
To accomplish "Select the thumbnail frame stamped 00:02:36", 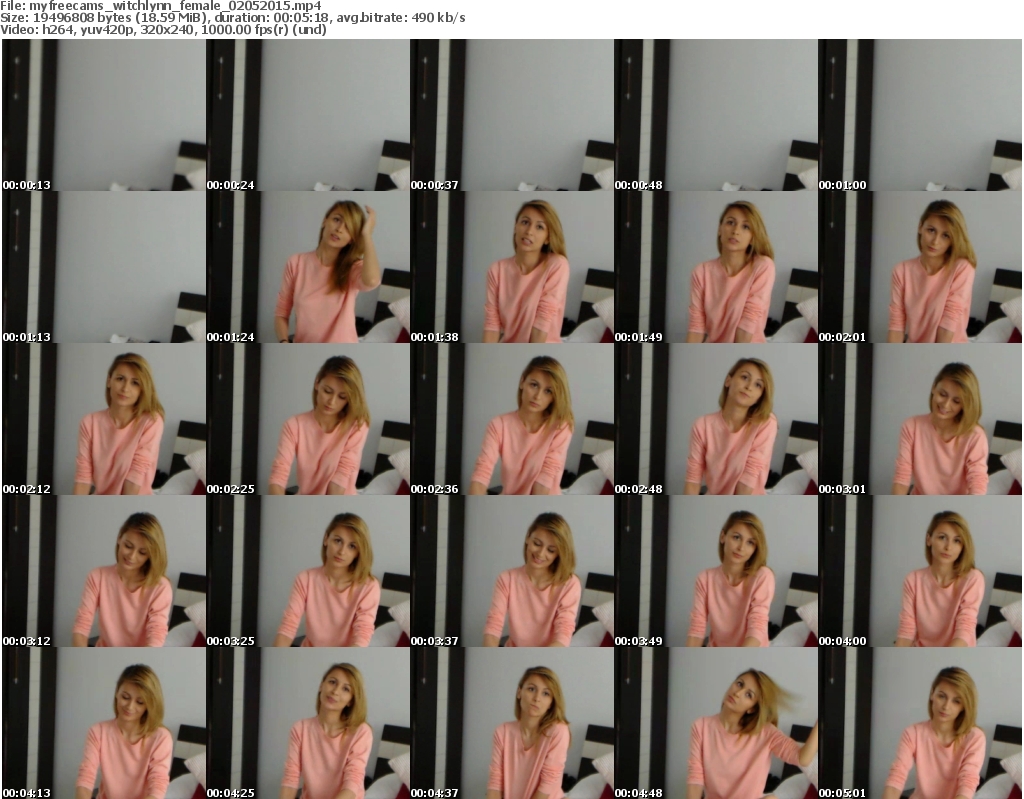I will pos(511,419).
